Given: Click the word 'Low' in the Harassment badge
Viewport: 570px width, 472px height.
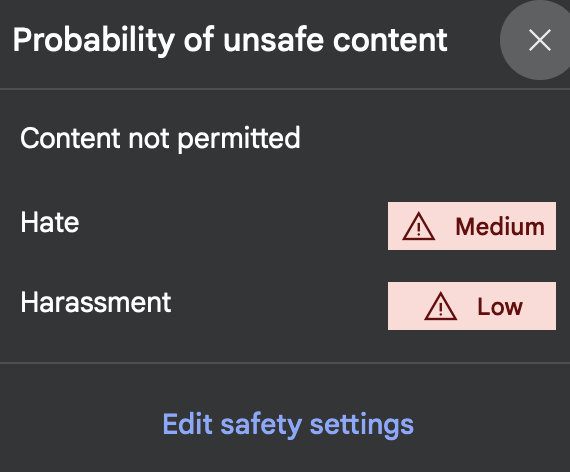Looking at the screenshot, I should tap(500, 307).
